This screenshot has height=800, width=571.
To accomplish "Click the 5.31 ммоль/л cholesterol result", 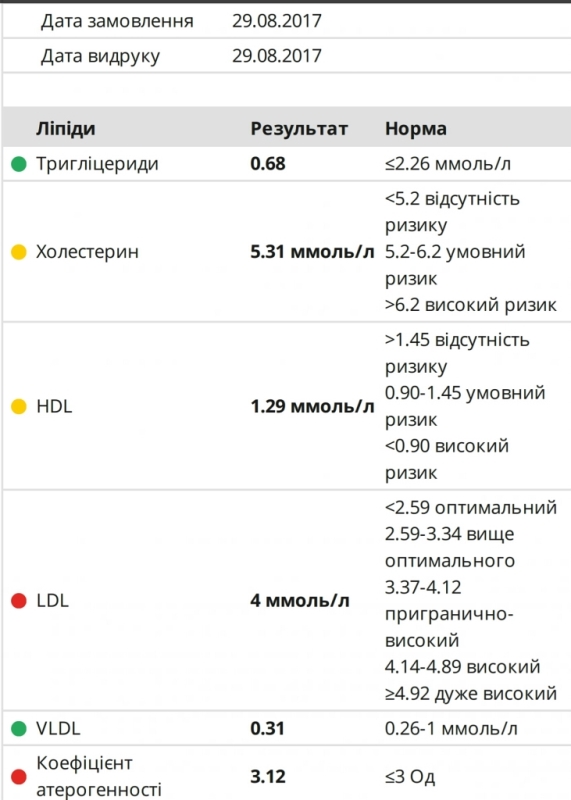I will 312,252.
